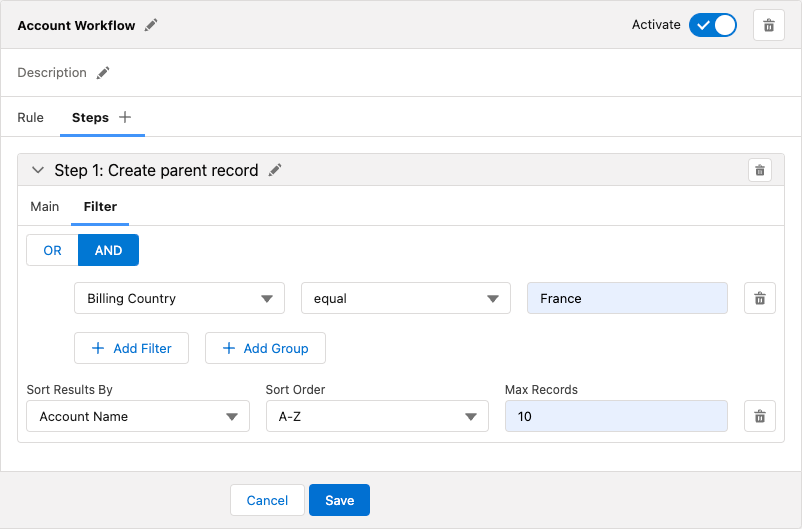Add a new step with the plus icon
Screen dimensions: 802x529
point(125,117)
